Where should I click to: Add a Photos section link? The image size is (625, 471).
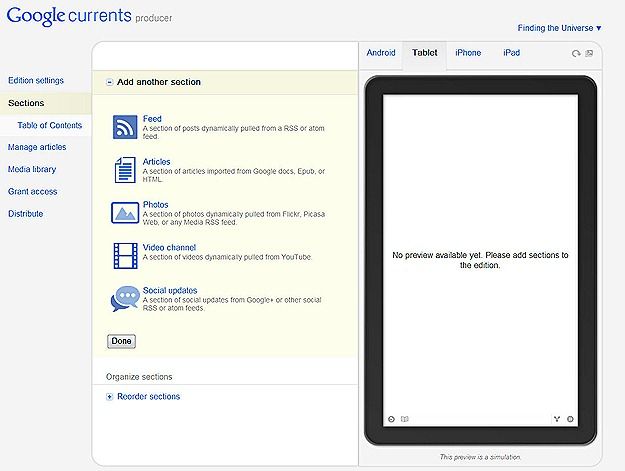coord(155,204)
